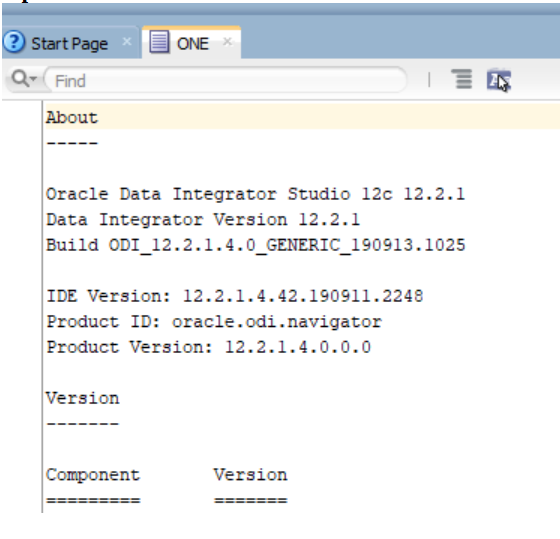Click the Build ODI_12.2.1.4.0_GENERIC text line
Viewport: 560px width, 539px height.
tap(256, 245)
